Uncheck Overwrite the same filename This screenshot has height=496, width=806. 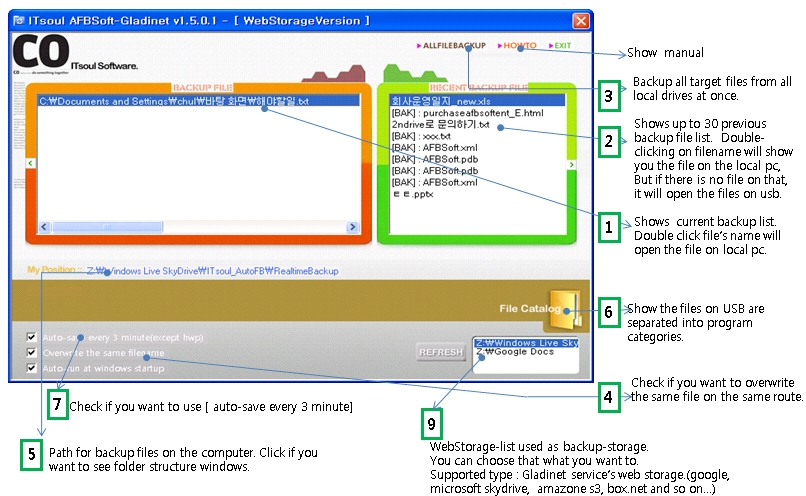(32, 353)
